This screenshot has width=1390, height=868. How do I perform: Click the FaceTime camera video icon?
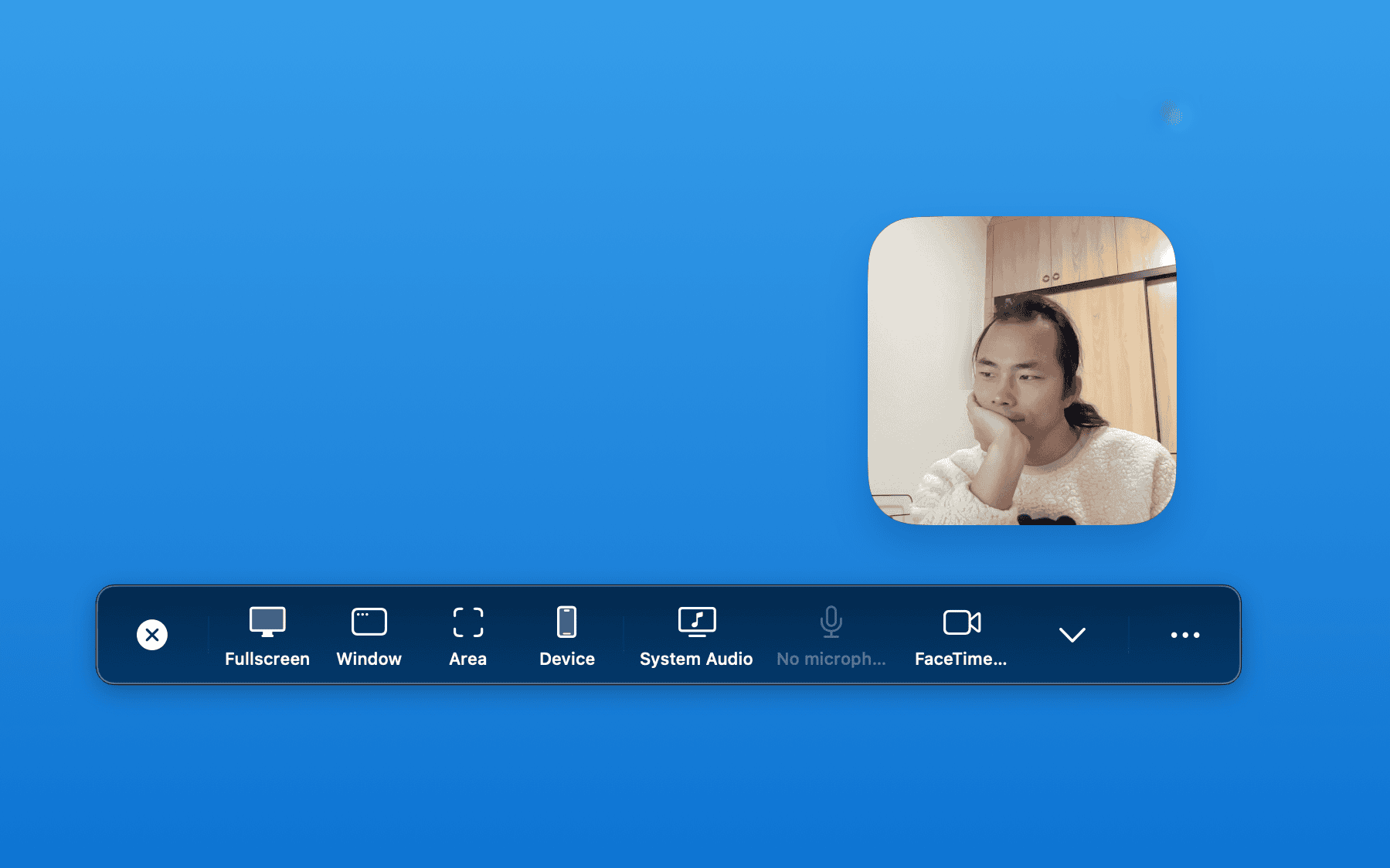(962, 622)
